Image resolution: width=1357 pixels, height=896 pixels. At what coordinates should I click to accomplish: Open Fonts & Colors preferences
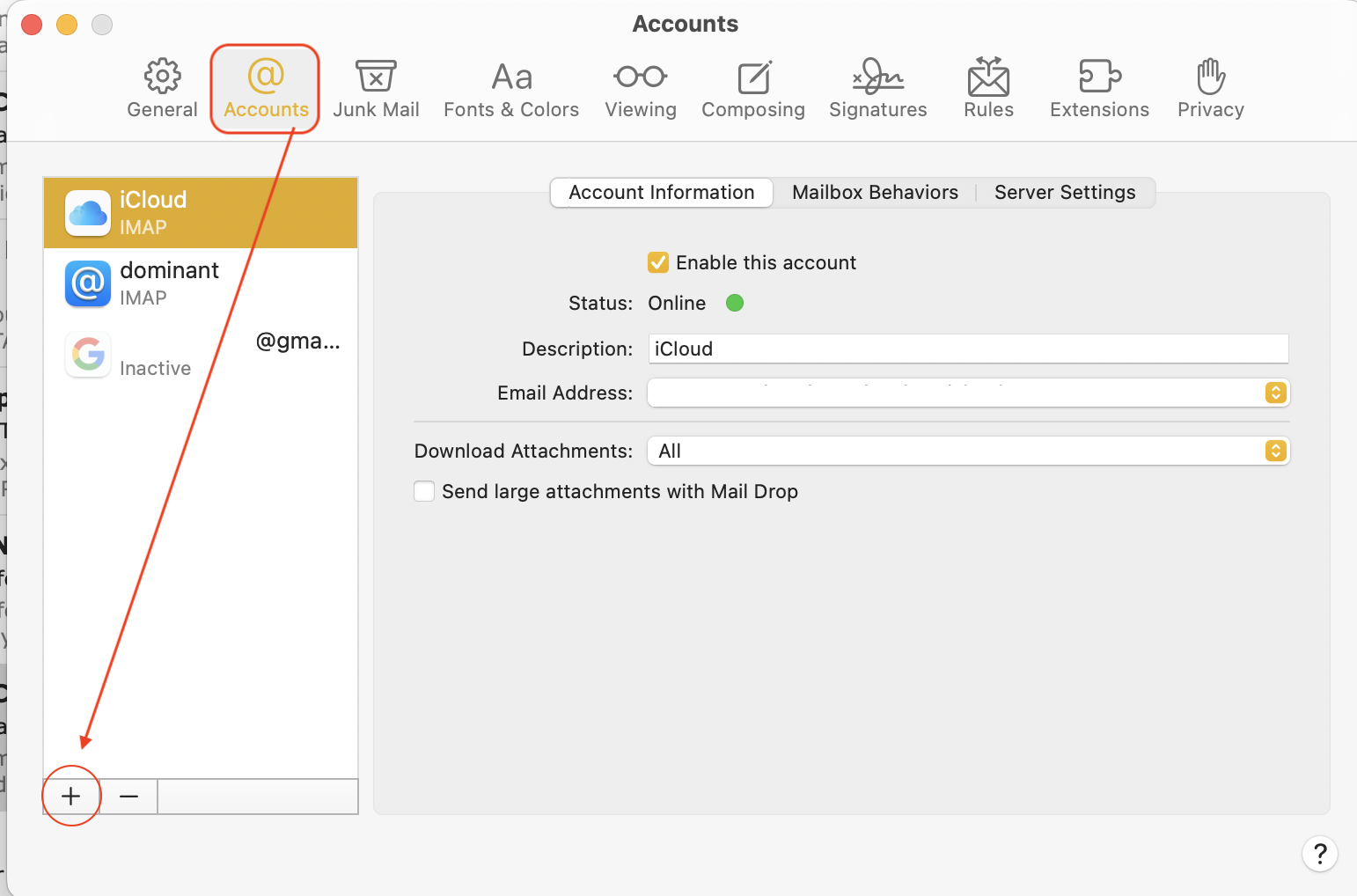511,88
